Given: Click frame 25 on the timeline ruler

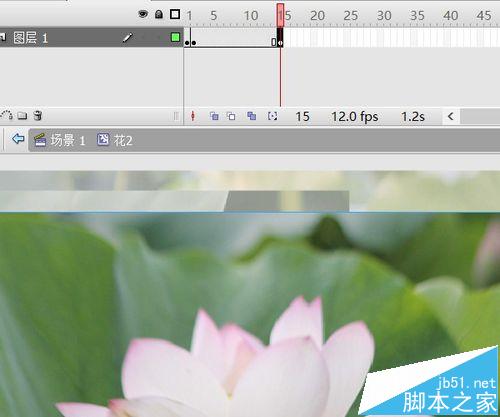Looking at the screenshot, I should click(350, 16).
